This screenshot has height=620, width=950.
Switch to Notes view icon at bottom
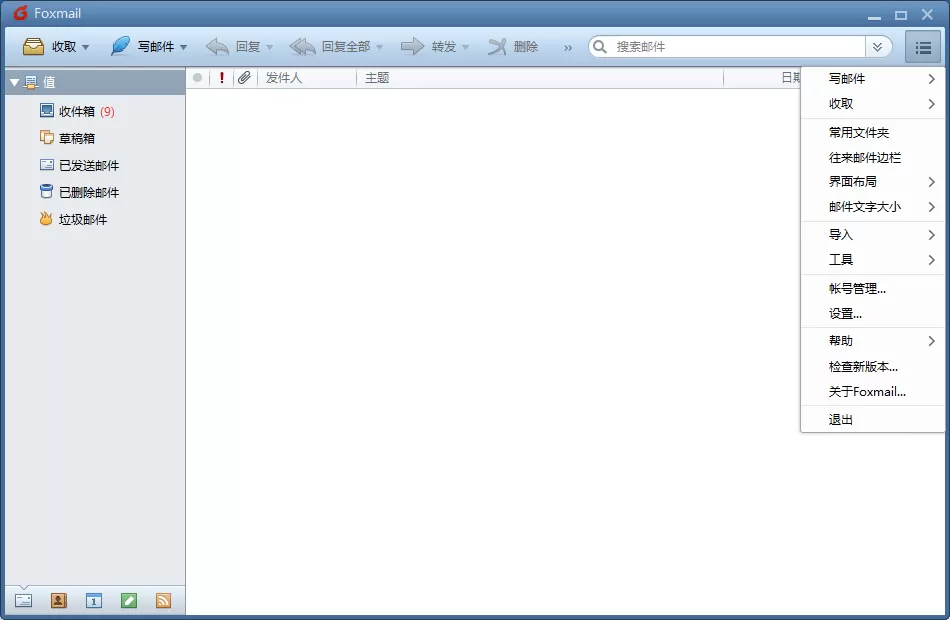(128, 601)
